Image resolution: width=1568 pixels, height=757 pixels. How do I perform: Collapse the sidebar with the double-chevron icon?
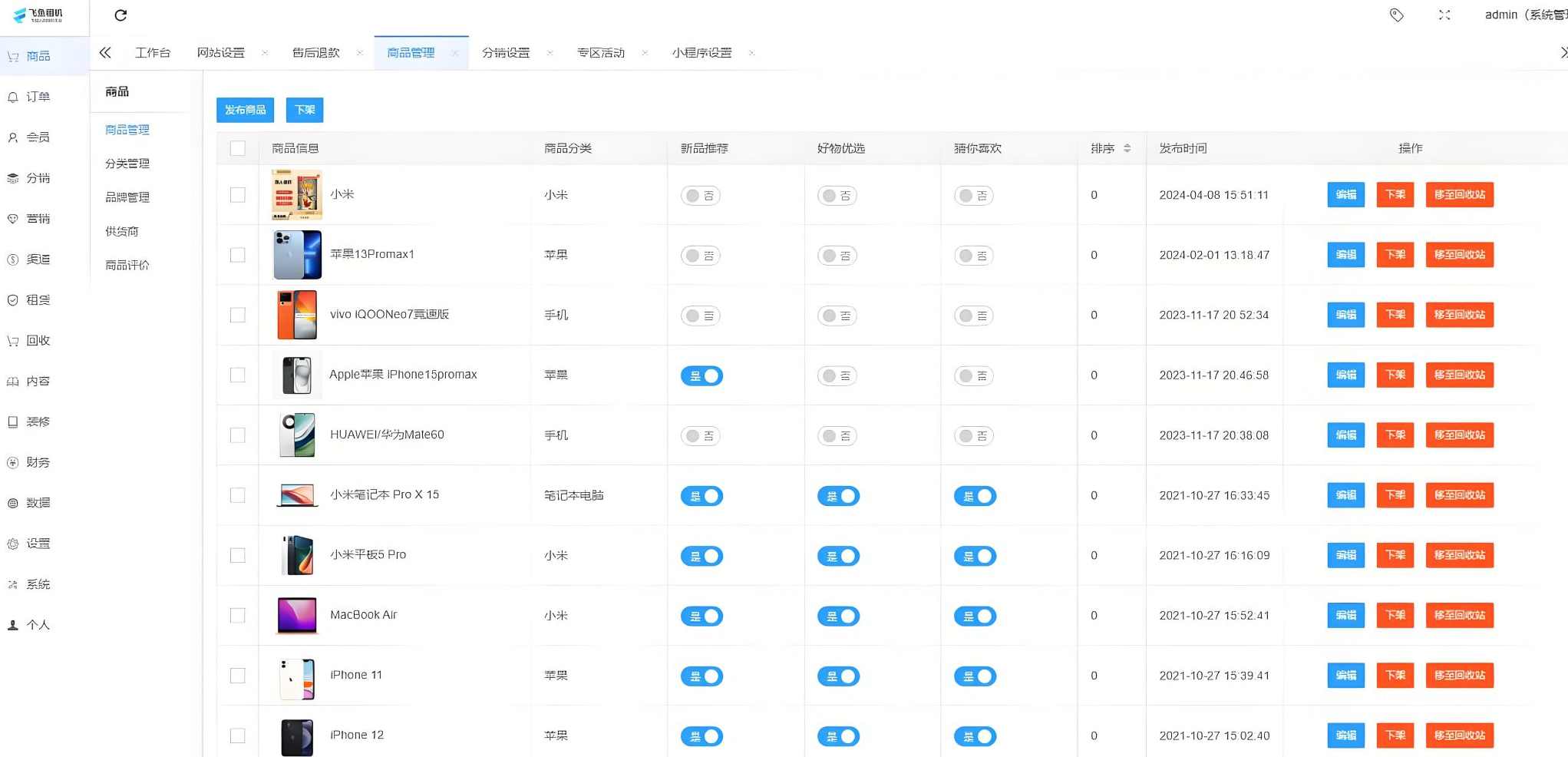(105, 52)
